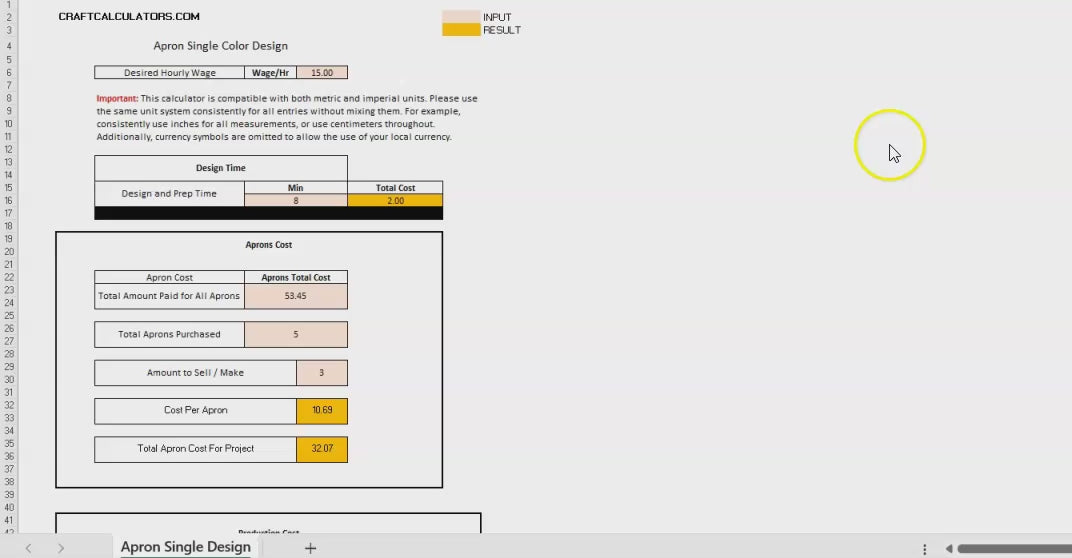
Task: Click the three-dot tab bar splitter handle
Action: tap(924, 549)
